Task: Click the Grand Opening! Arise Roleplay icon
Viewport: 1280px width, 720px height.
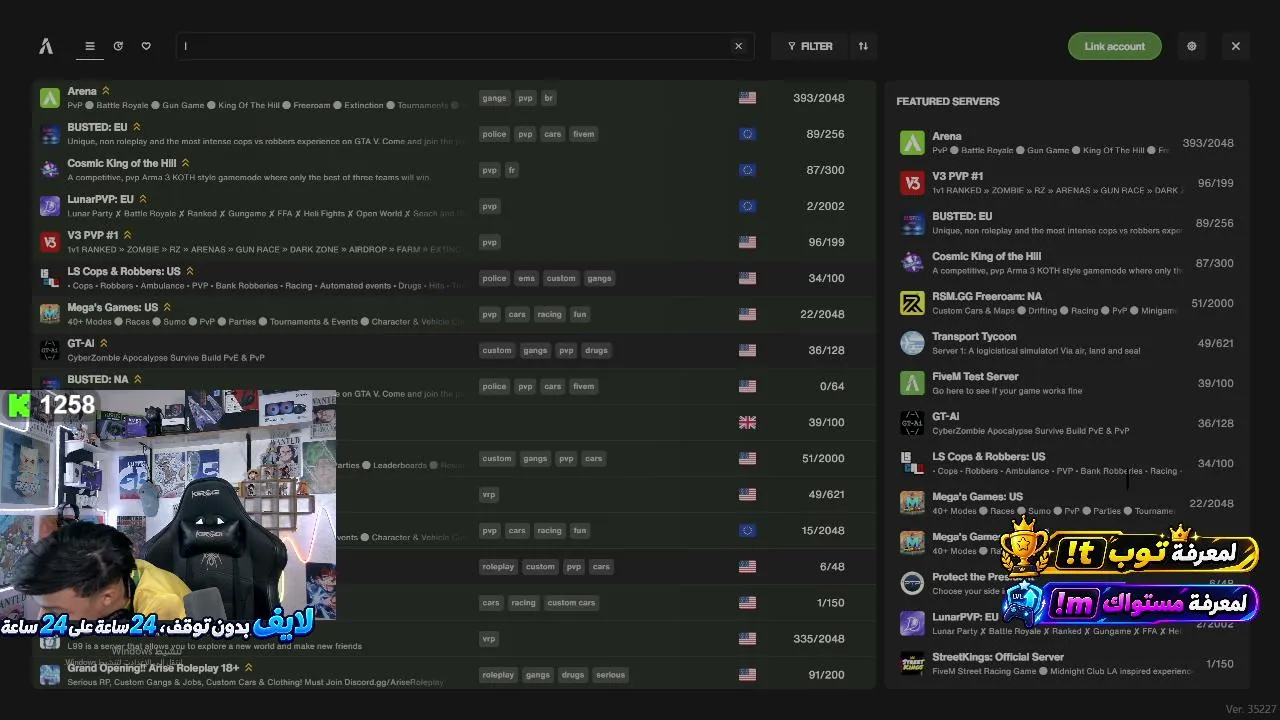Action: (50, 675)
